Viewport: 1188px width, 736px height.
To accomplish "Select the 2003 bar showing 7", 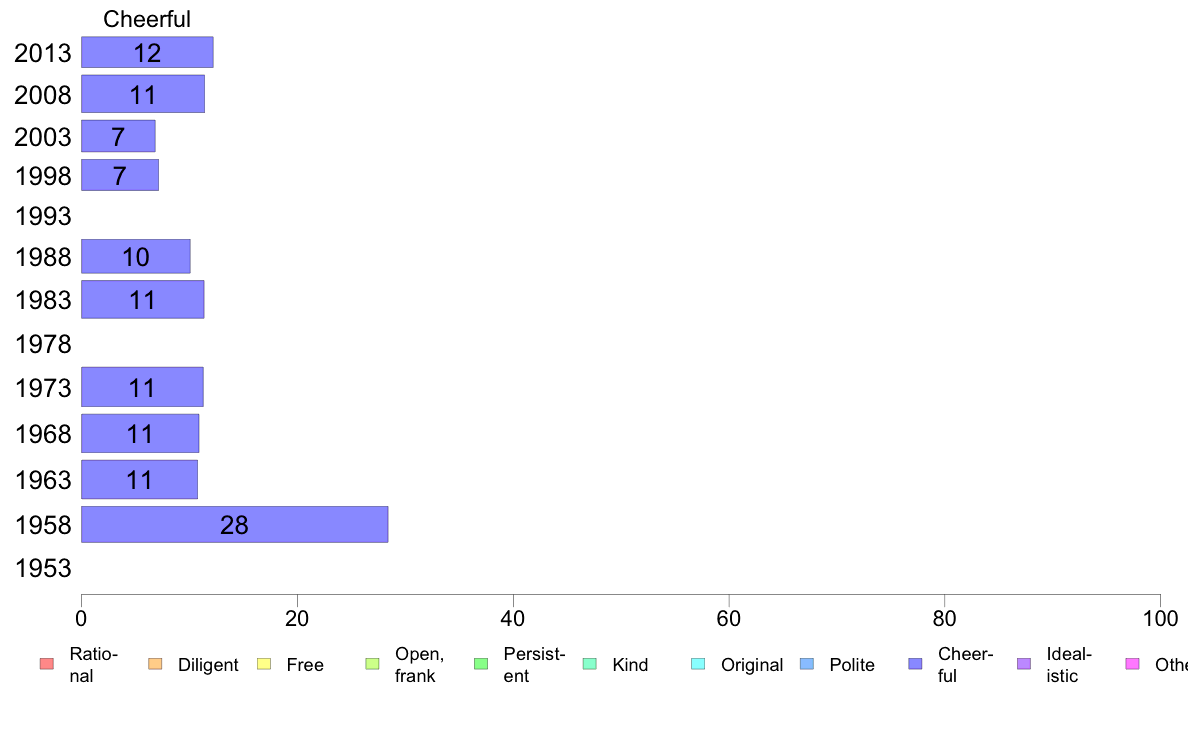I will [118, 136].
